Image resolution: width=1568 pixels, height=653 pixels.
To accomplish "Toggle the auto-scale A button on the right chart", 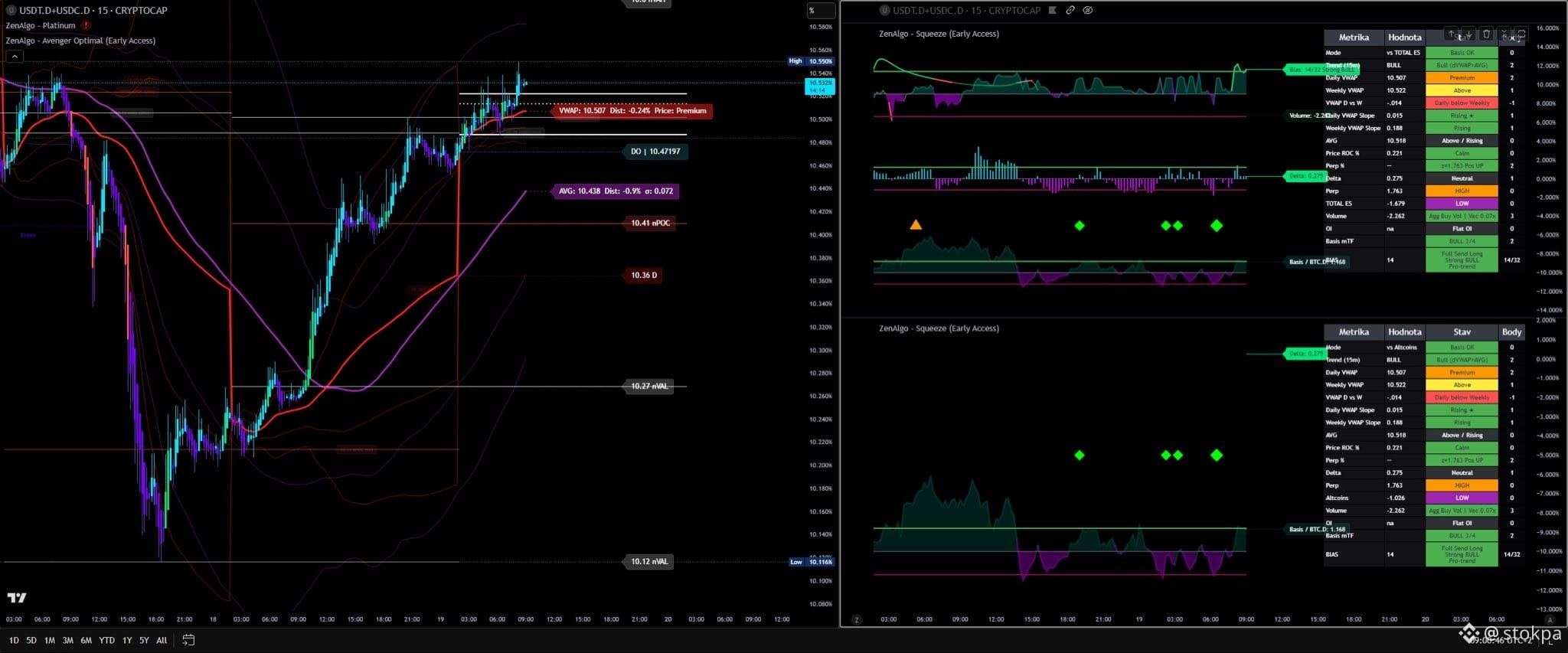I will [1550, 619].
